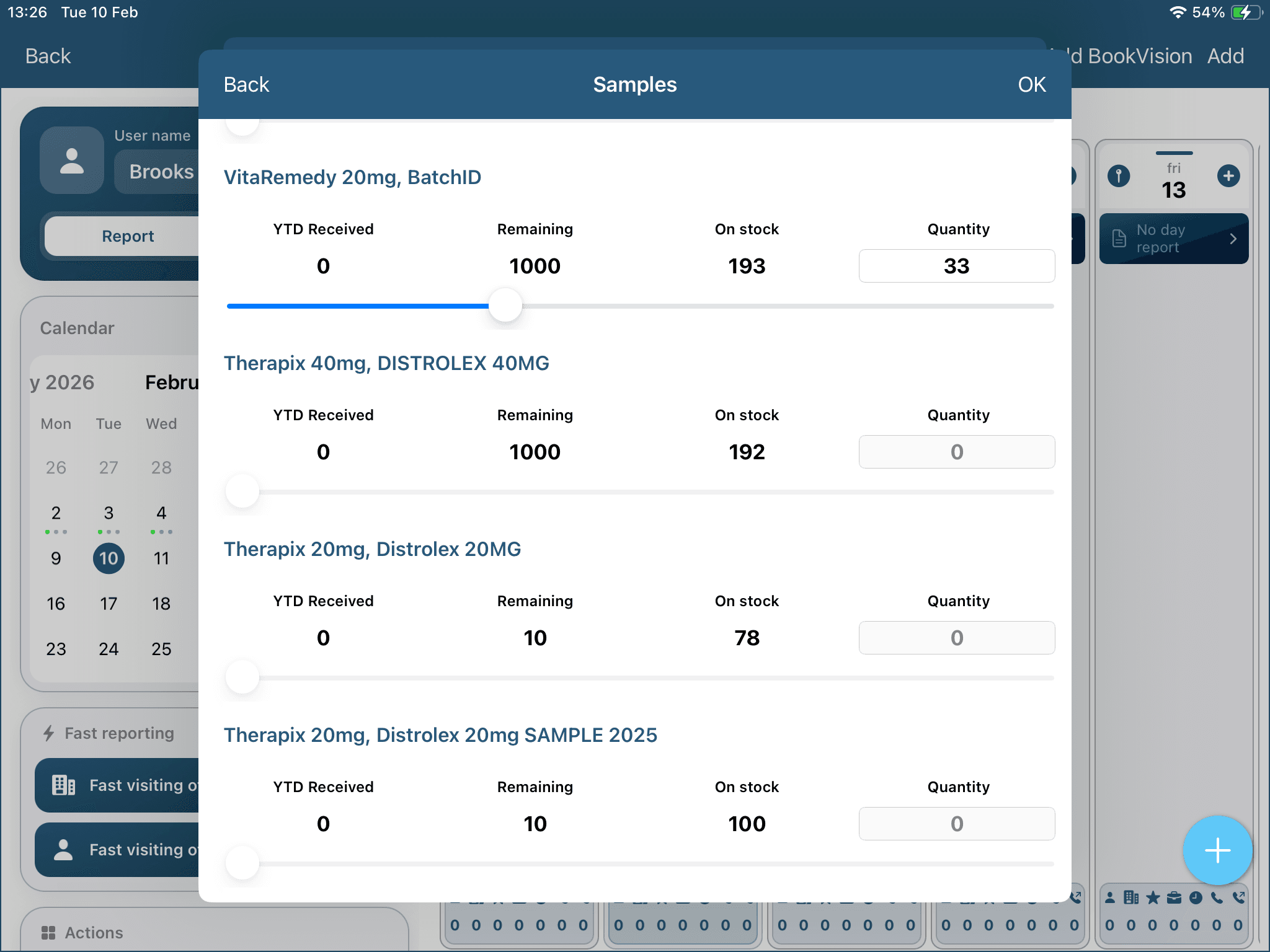This screenshot has height=952, width=1270.
Task: Click the VitaRemedy Quantity field showing 33
Action: click(956, 266)
